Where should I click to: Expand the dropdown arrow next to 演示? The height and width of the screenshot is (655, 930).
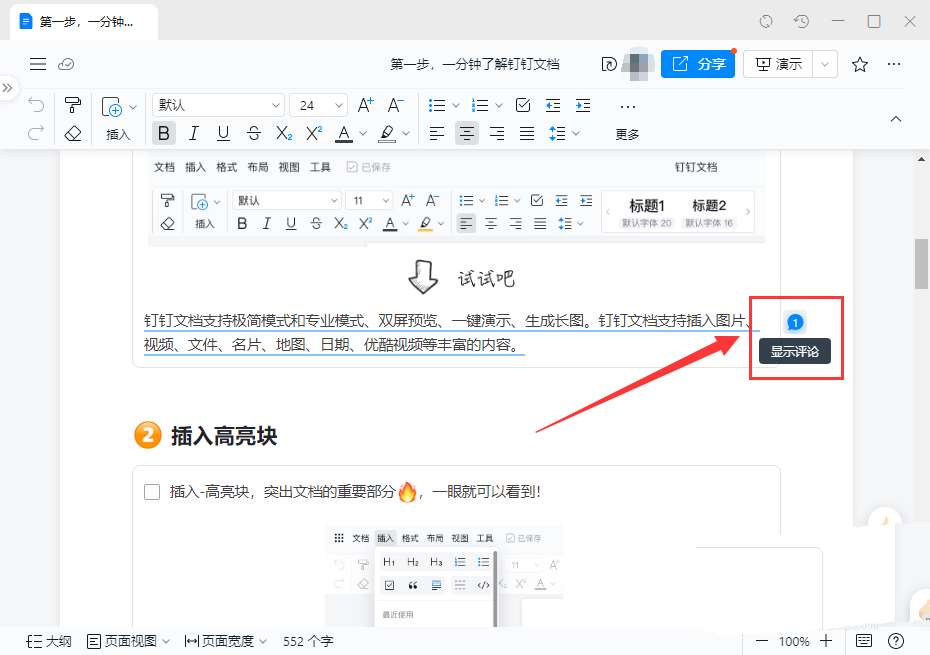pyautogui.click(x=825, y=64)
